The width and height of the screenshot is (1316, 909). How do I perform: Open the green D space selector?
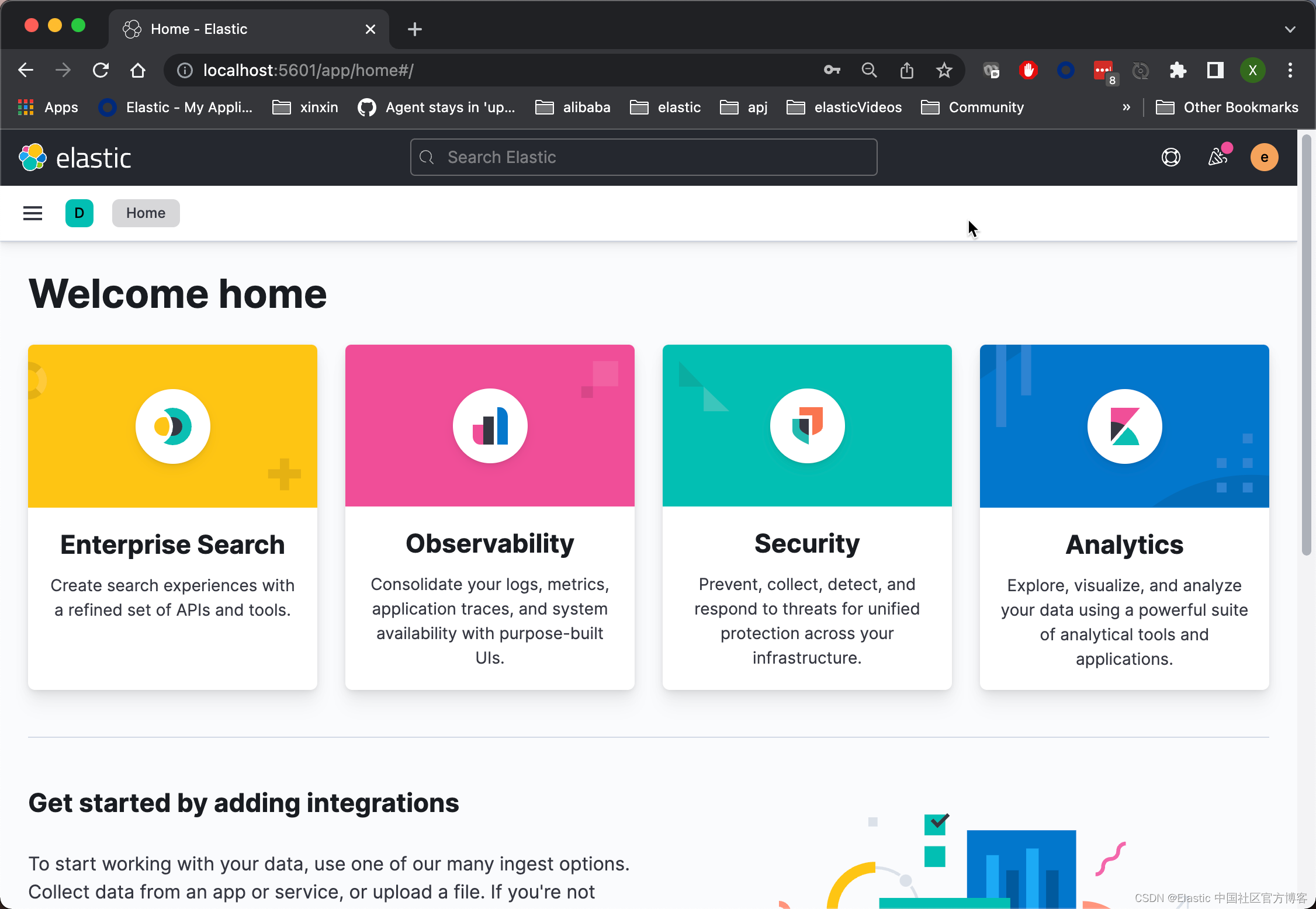point(79,213)
